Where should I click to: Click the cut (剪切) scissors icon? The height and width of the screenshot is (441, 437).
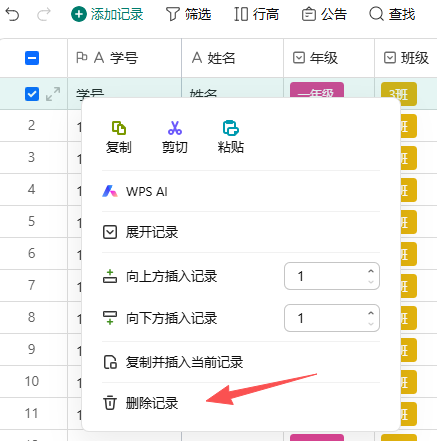(x=175, y=128)
